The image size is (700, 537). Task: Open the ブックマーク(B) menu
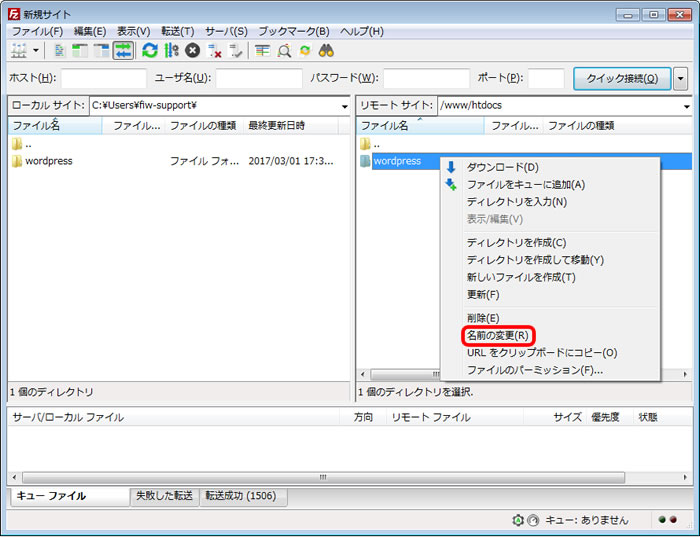(294, 31)
